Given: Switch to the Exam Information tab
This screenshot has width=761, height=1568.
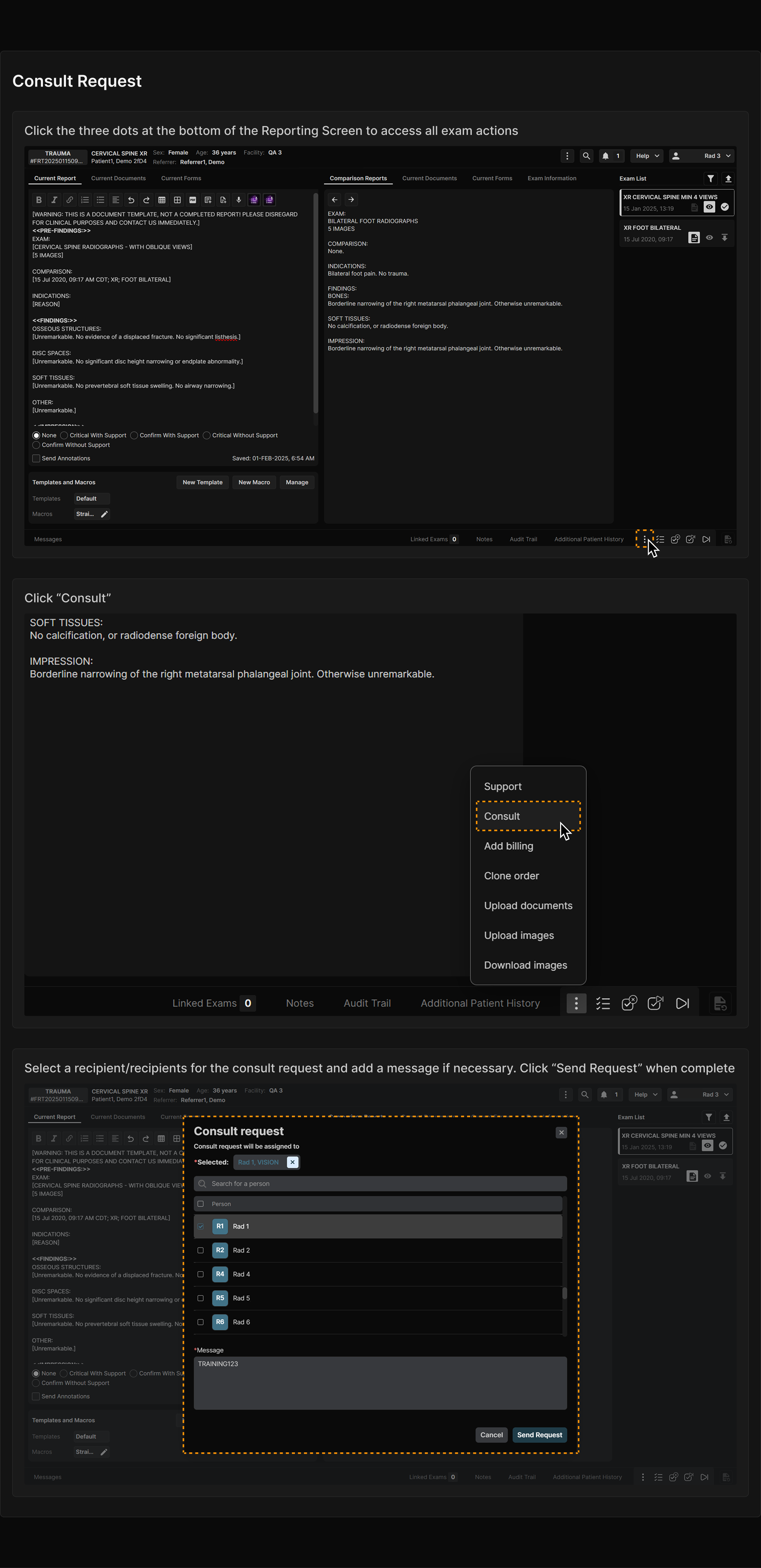Looking at the screenshot, I should pos(552,179).
